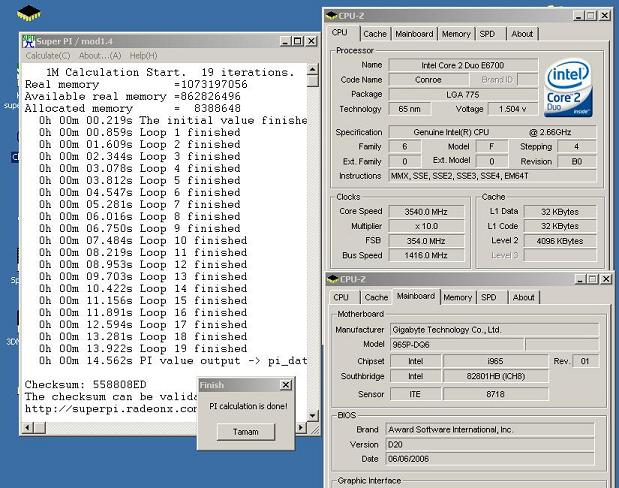The width and height of the screenshot is (619, 488).
Task: Click the BIOS Date field 06/06/2006
Action: 490,459
